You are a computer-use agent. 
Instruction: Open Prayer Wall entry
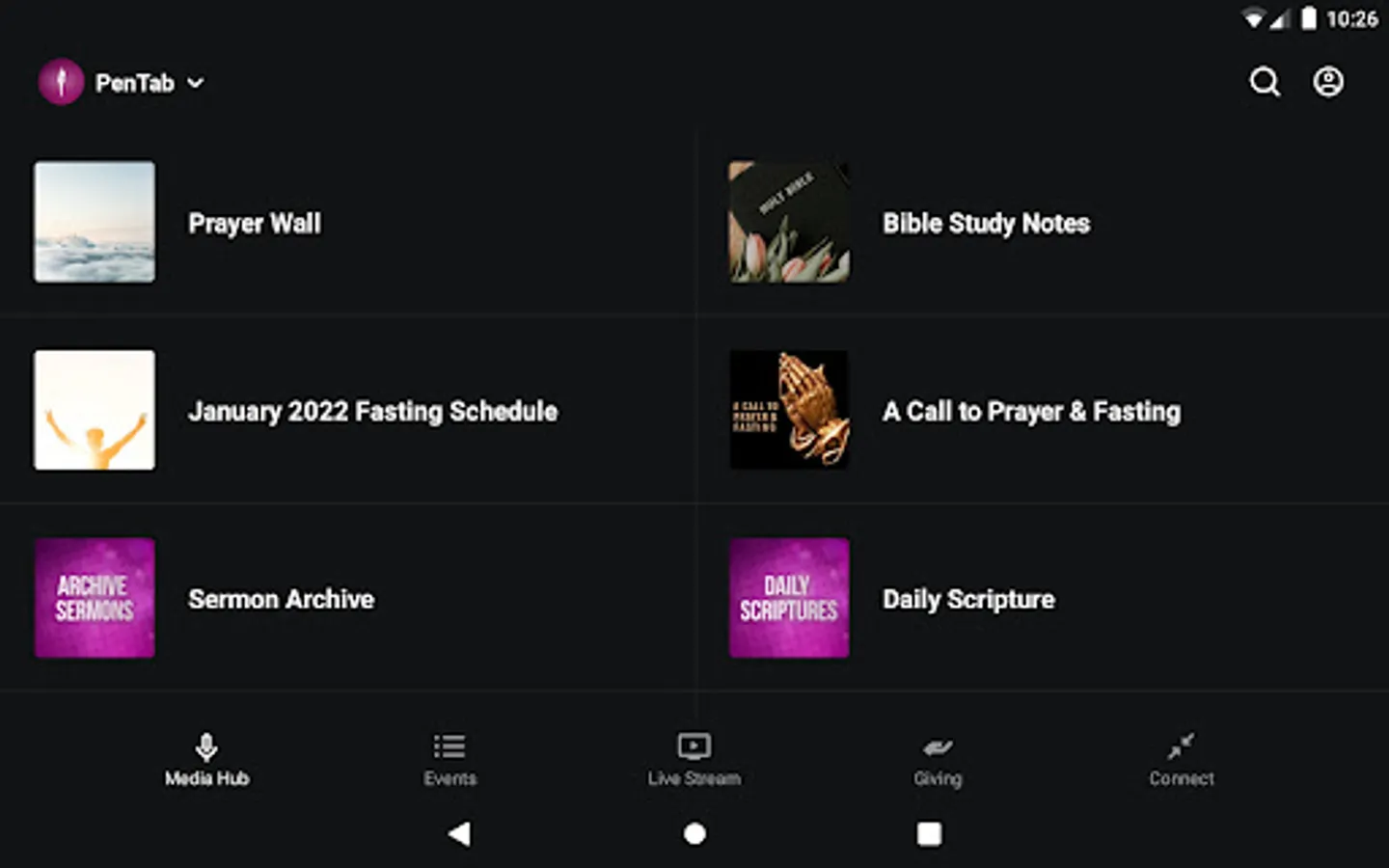[x=347, y=223]
